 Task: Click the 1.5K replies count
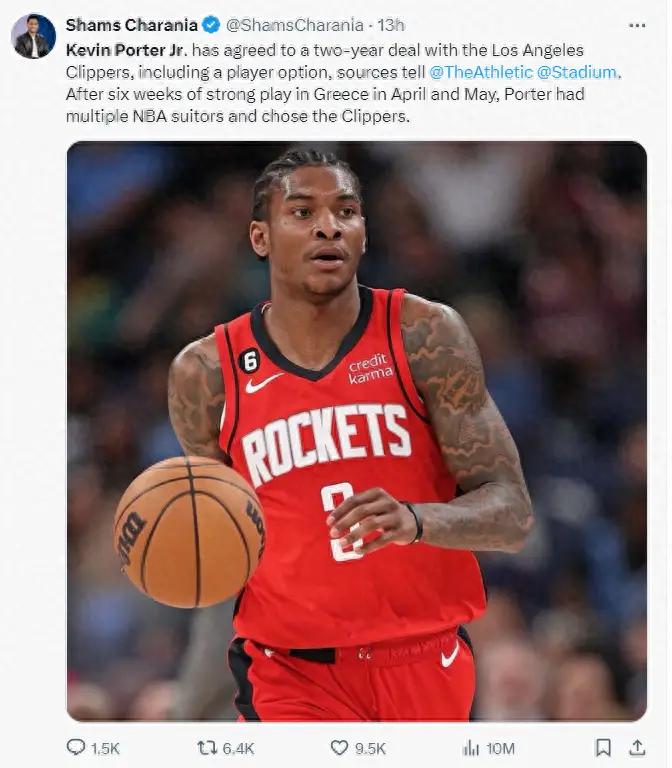[105, 748]
